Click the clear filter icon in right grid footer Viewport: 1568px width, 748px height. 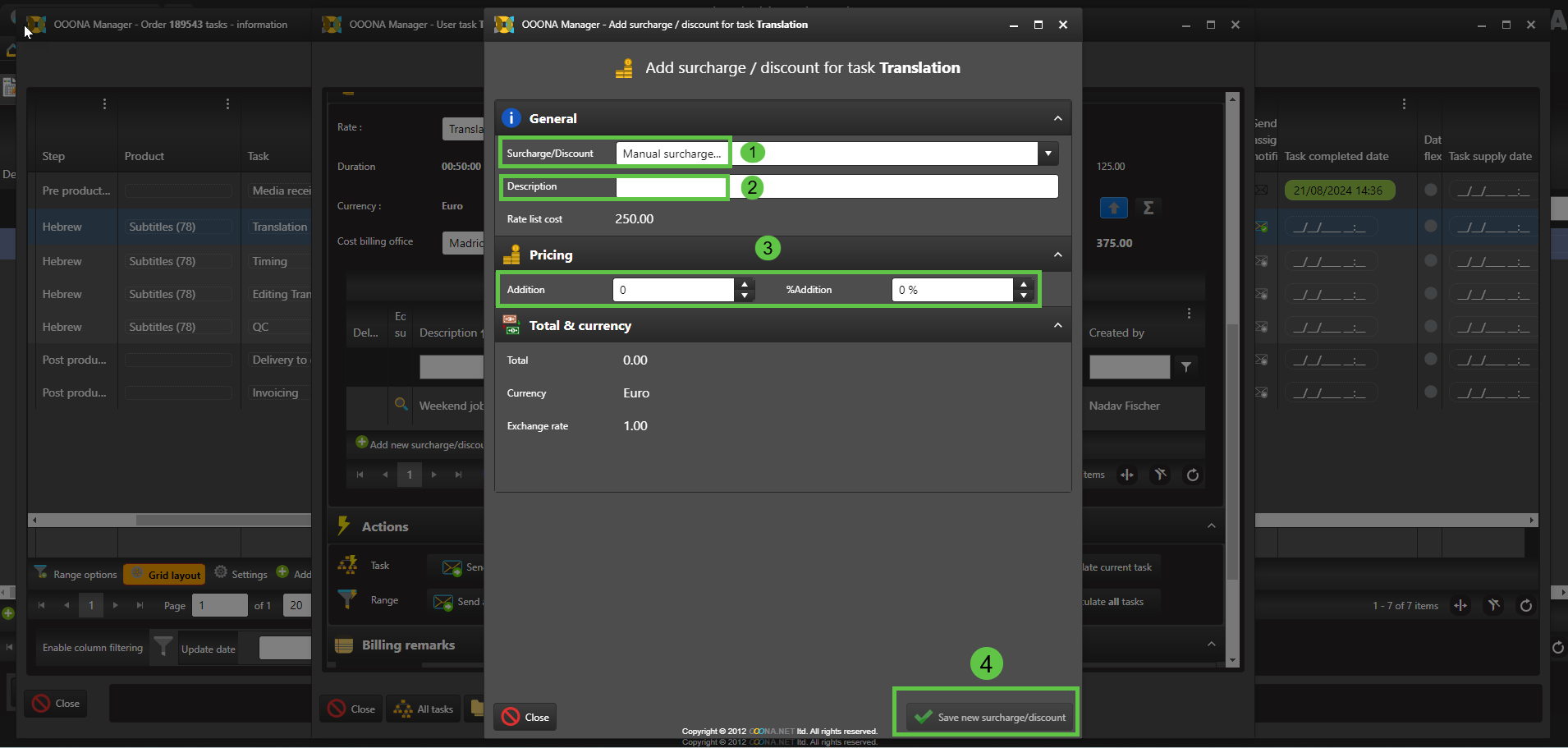coord(1493,605)
